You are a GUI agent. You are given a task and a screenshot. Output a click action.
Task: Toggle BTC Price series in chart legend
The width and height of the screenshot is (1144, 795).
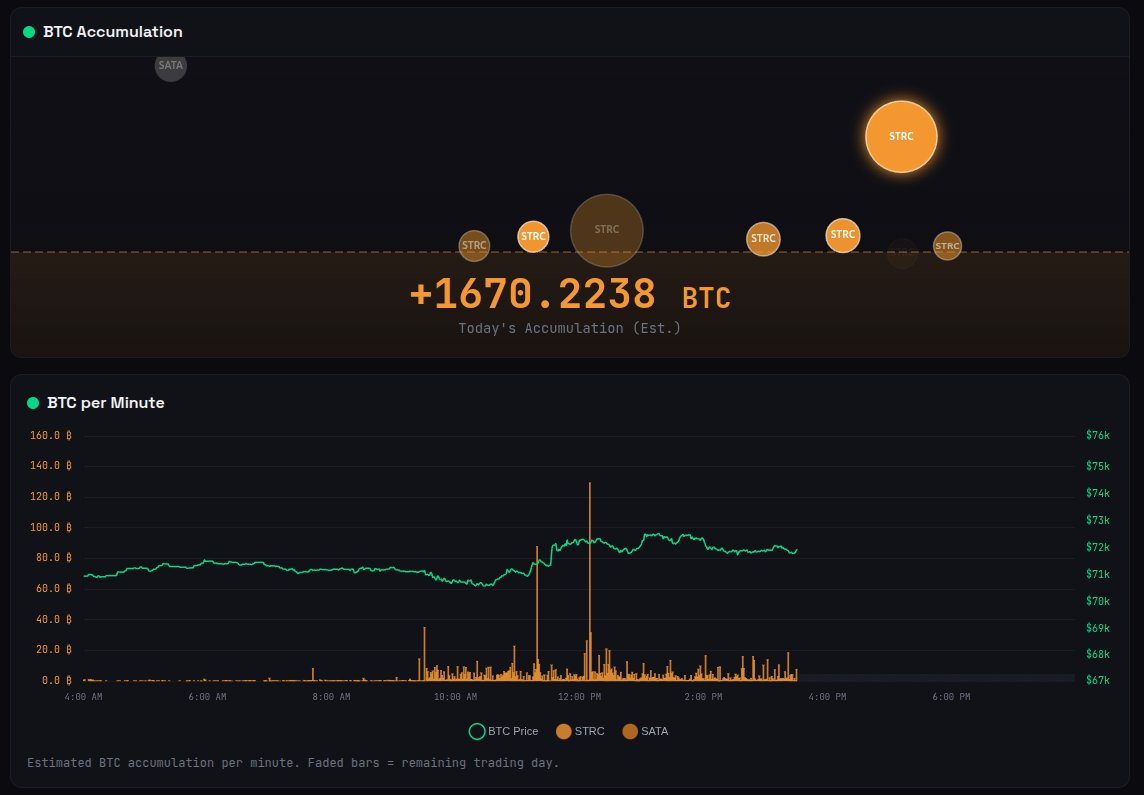click(503, 732)
